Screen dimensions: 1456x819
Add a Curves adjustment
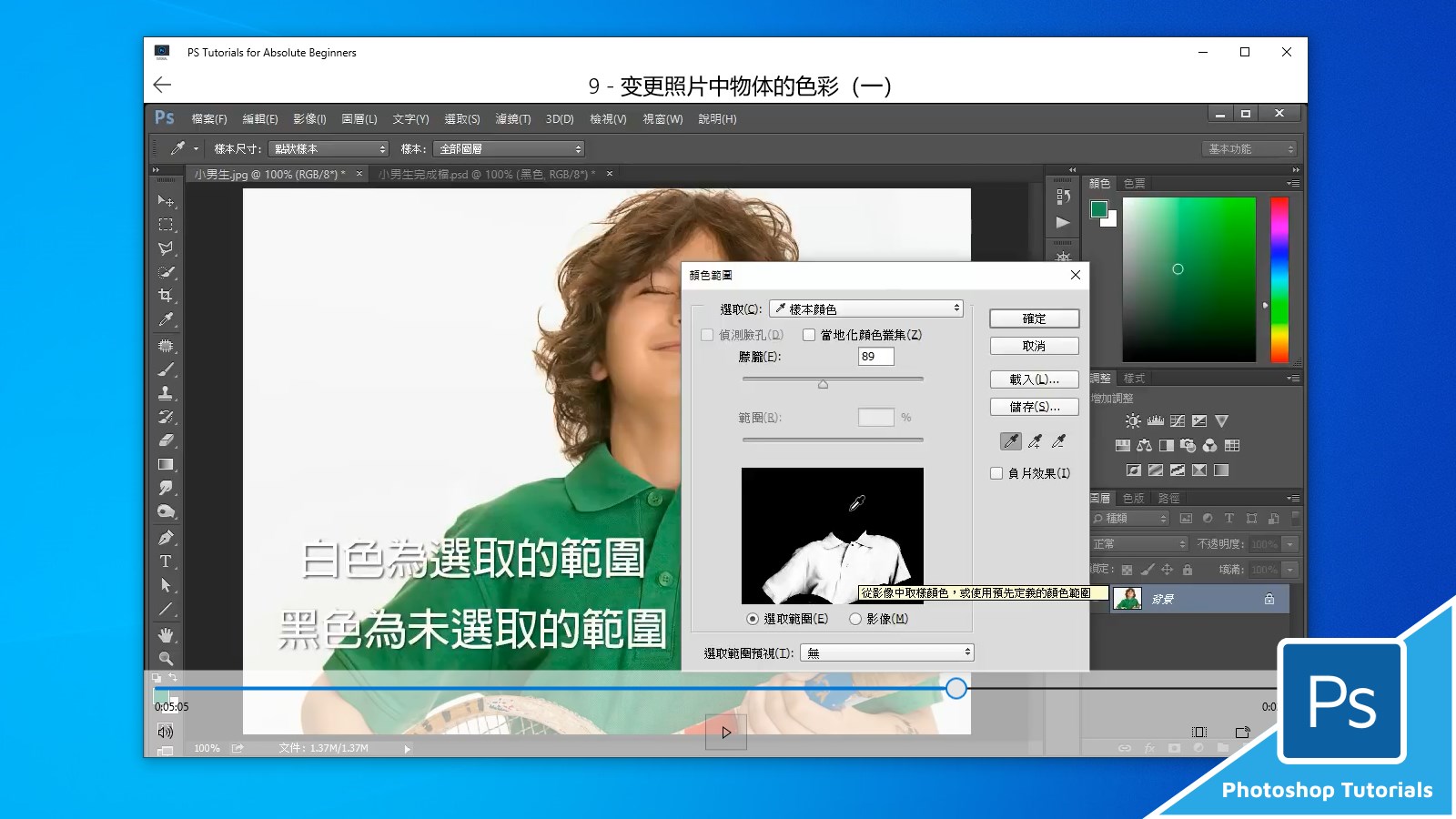1178,420
